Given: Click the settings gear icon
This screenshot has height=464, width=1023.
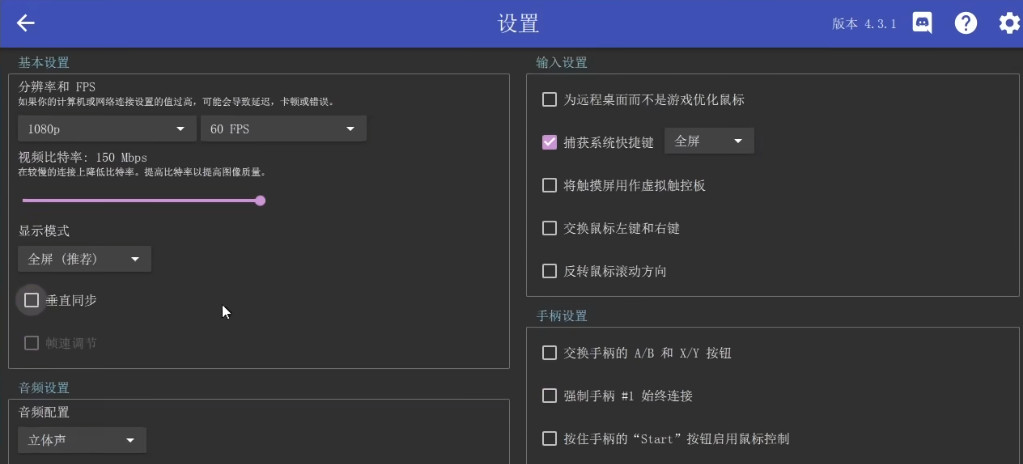Looking at the screenshot, I should 1008,23.
